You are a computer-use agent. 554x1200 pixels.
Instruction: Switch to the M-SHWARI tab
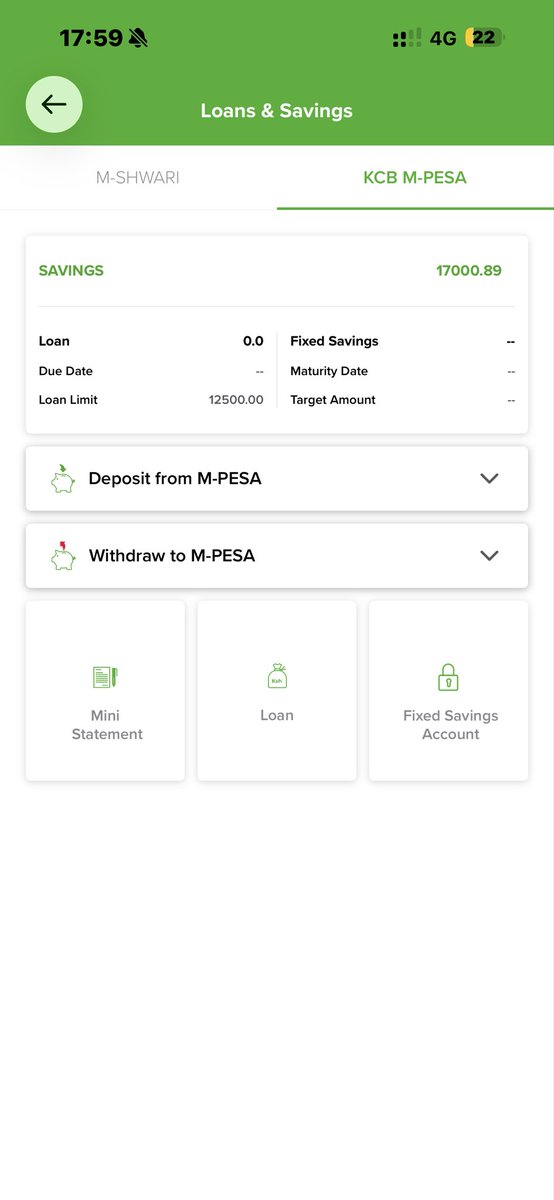[138, 178]
